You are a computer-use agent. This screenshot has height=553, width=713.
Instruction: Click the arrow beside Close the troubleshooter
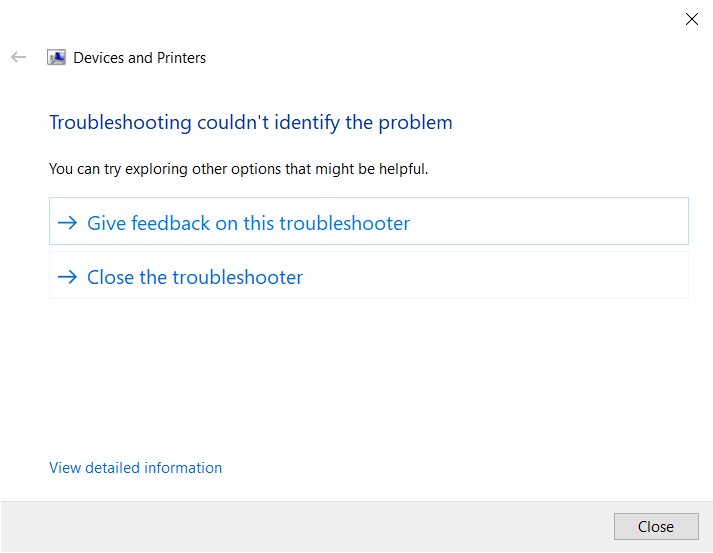point(67,276)
